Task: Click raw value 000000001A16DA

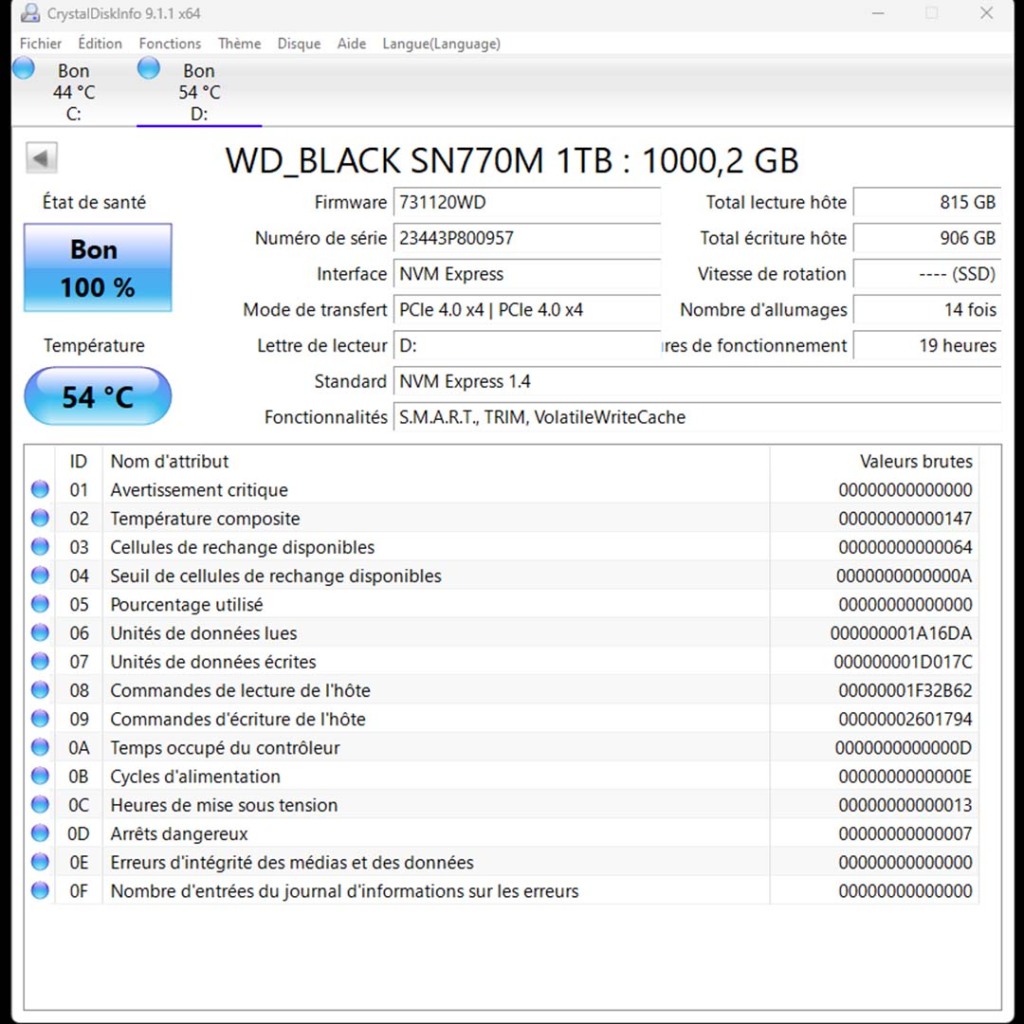Action: (x=901, y=633)
